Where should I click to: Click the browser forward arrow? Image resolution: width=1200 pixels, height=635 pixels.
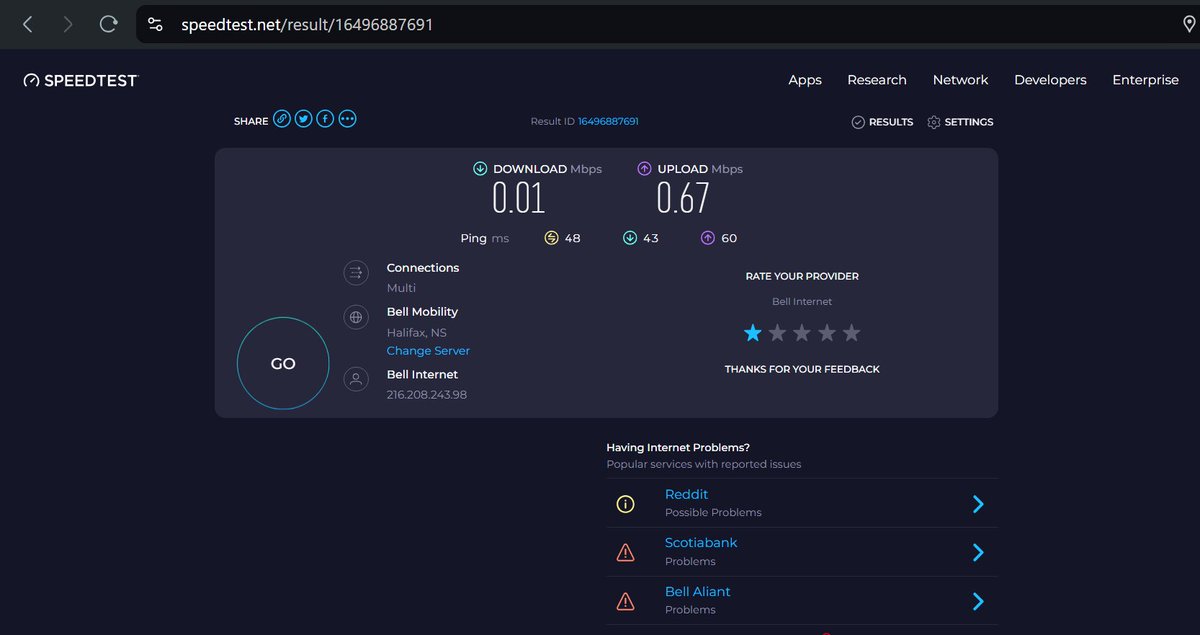click(x=67, y=24)
